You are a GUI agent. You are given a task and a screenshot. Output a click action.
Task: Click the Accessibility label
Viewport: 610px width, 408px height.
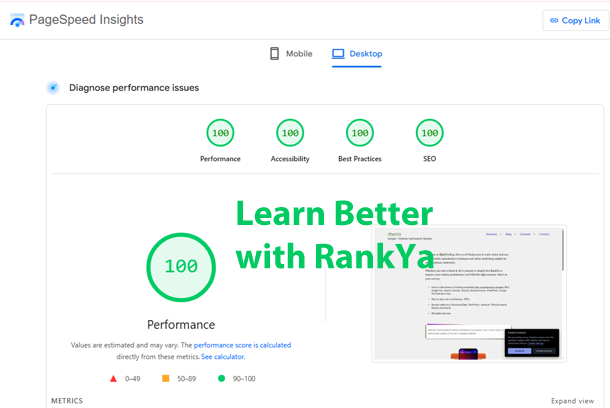[290, 159]
